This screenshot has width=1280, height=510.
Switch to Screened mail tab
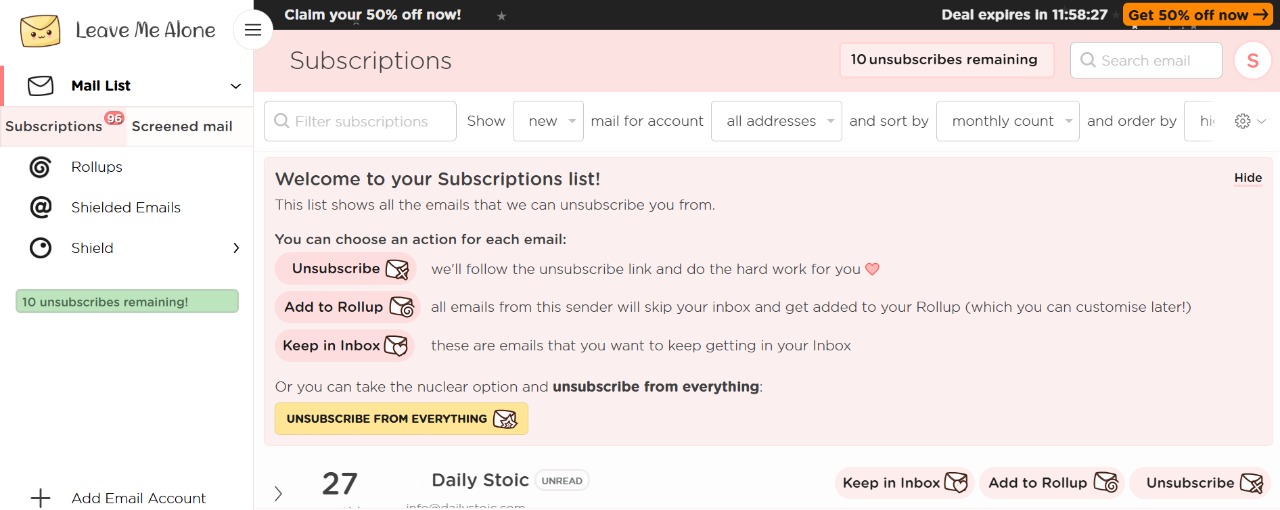182,126
